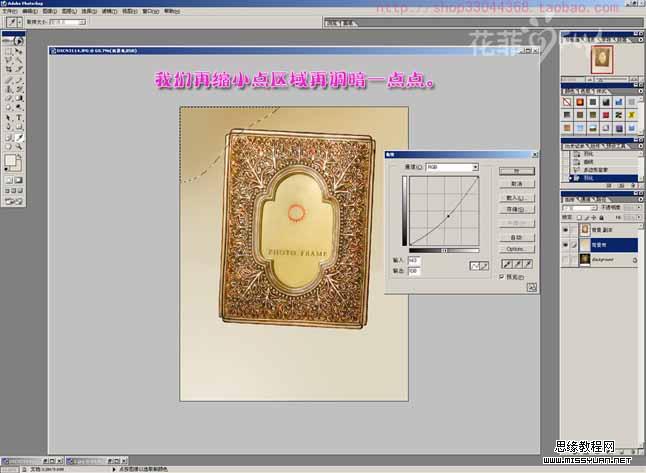646x473 pixels.
Task: Toggle lock transparent pixels in Layers panel
Action: pos(579,217)
